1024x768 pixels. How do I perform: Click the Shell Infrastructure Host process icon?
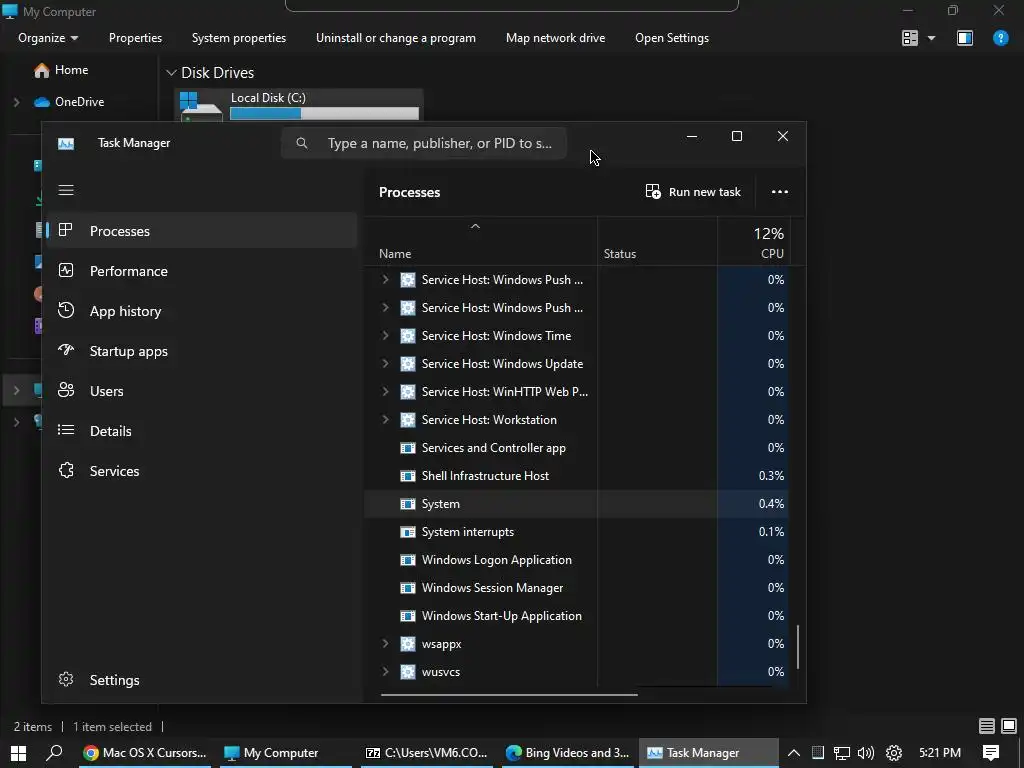(408, 475)
